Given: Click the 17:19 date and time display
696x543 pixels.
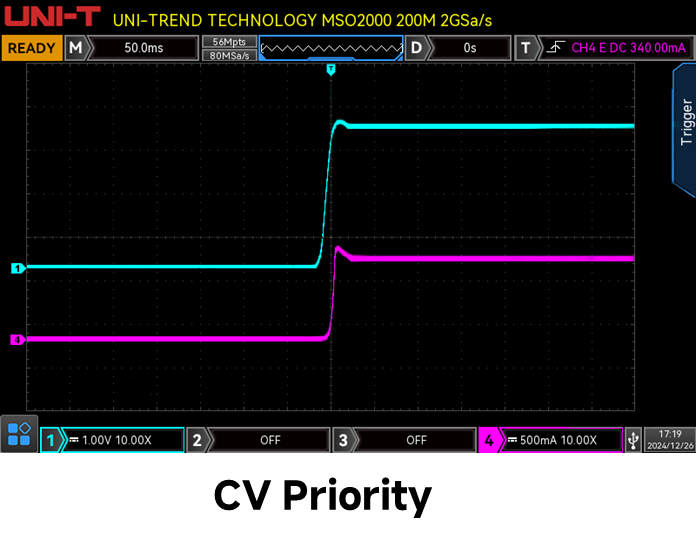Looking at the screenshot, I should 669,440.
